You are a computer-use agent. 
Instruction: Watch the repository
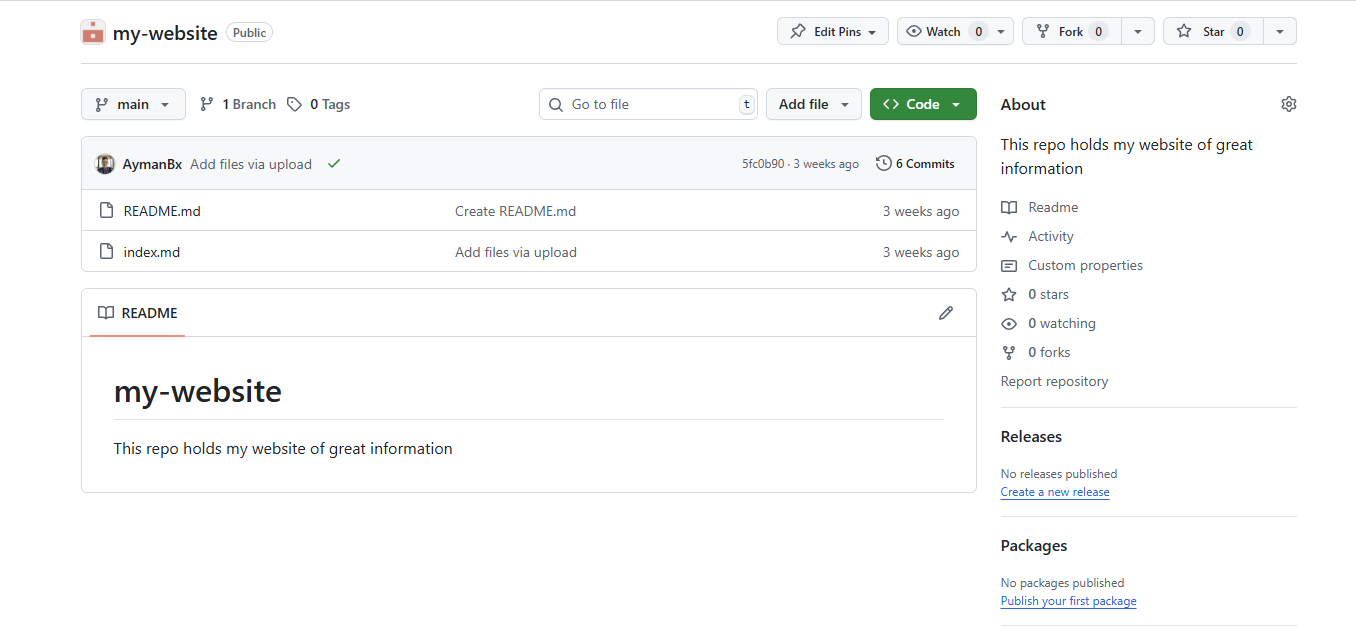(940, 31)
